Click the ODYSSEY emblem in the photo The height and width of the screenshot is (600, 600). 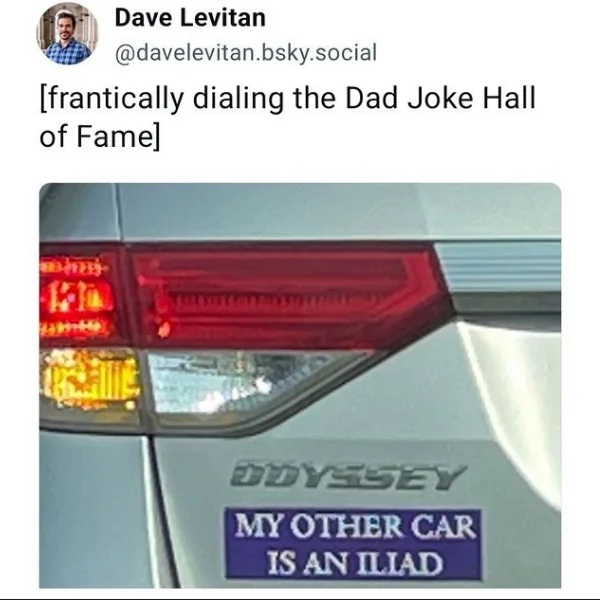(x=348, y=478)
